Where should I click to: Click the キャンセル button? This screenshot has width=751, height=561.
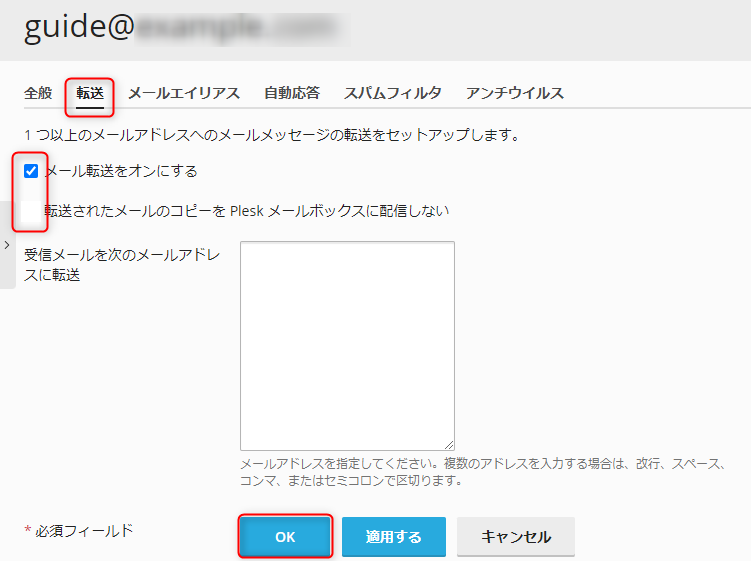tap(516, 537)
